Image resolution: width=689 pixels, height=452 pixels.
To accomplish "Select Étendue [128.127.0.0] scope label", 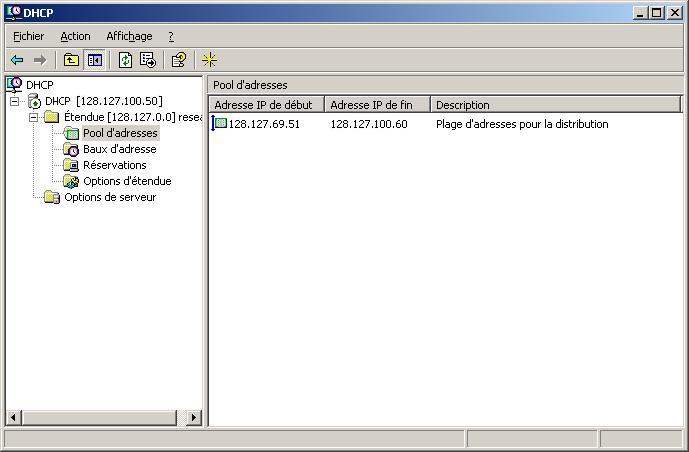I will click(133, 117).
